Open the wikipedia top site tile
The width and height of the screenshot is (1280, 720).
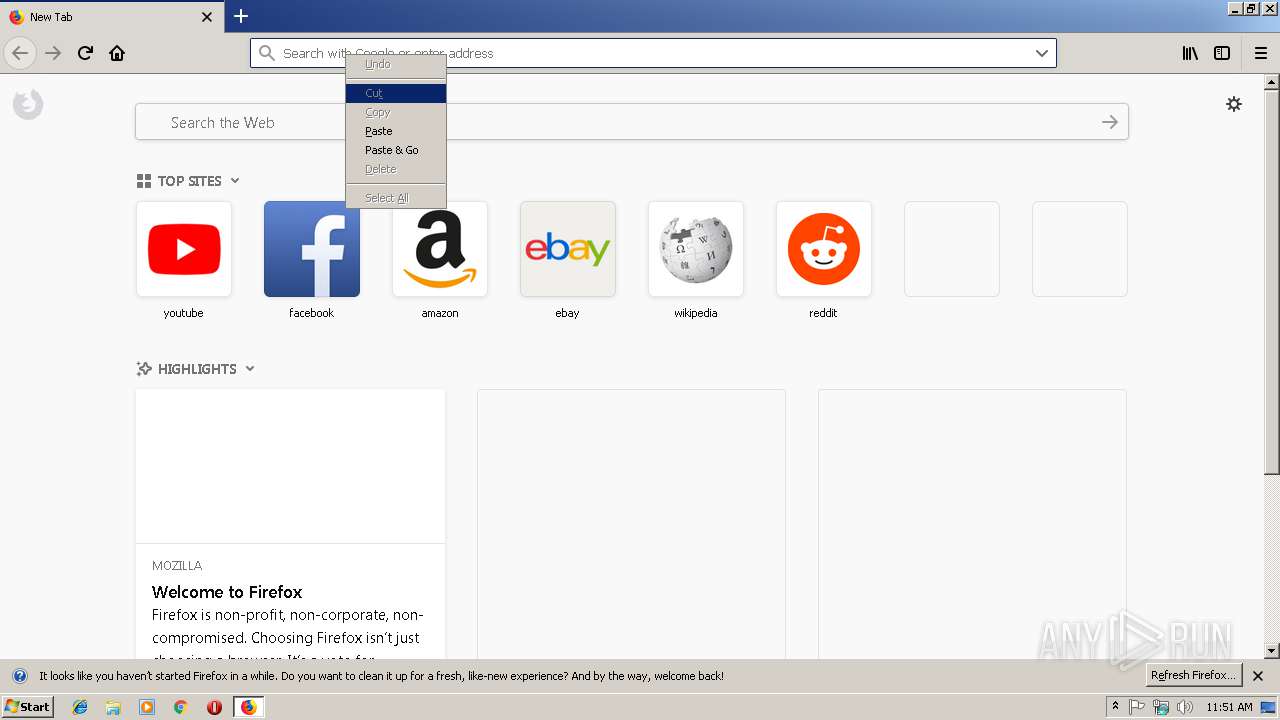[696, 249]
